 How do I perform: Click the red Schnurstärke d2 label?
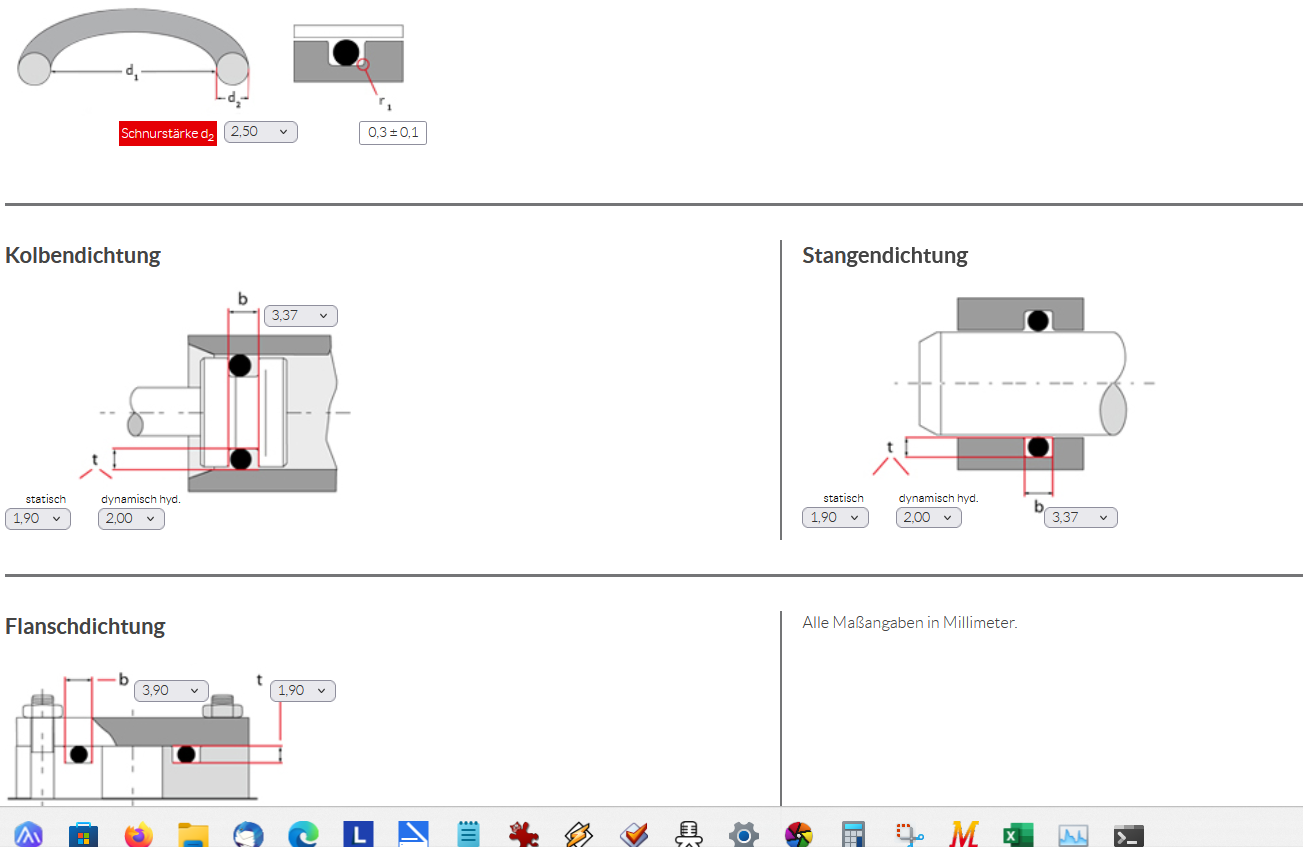(x=168, y=134)
